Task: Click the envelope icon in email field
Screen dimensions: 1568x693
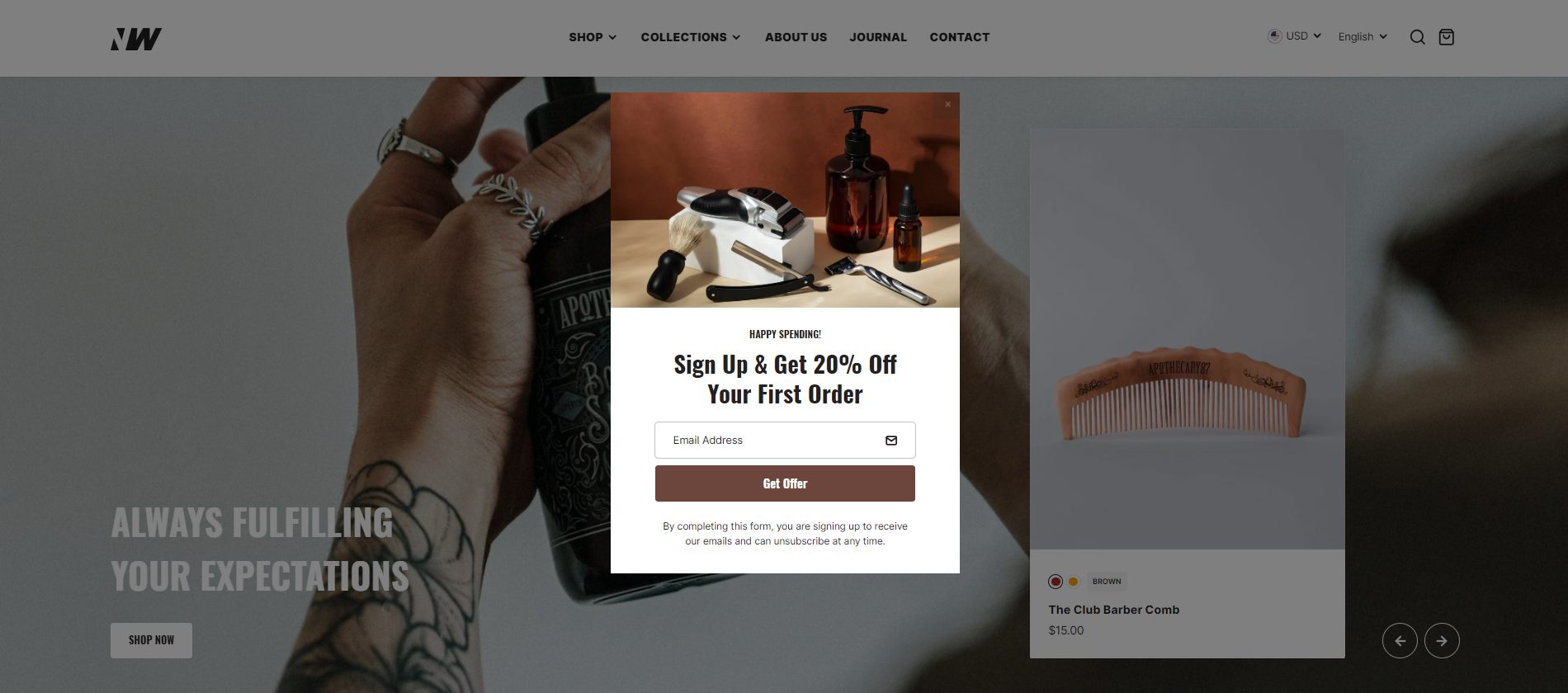Action: point(891,441)
